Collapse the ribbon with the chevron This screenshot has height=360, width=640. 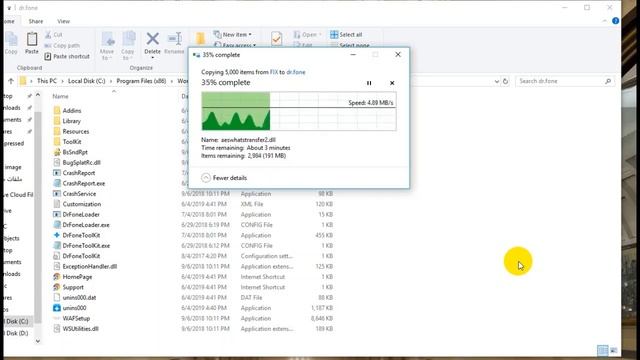click(604, 21)
